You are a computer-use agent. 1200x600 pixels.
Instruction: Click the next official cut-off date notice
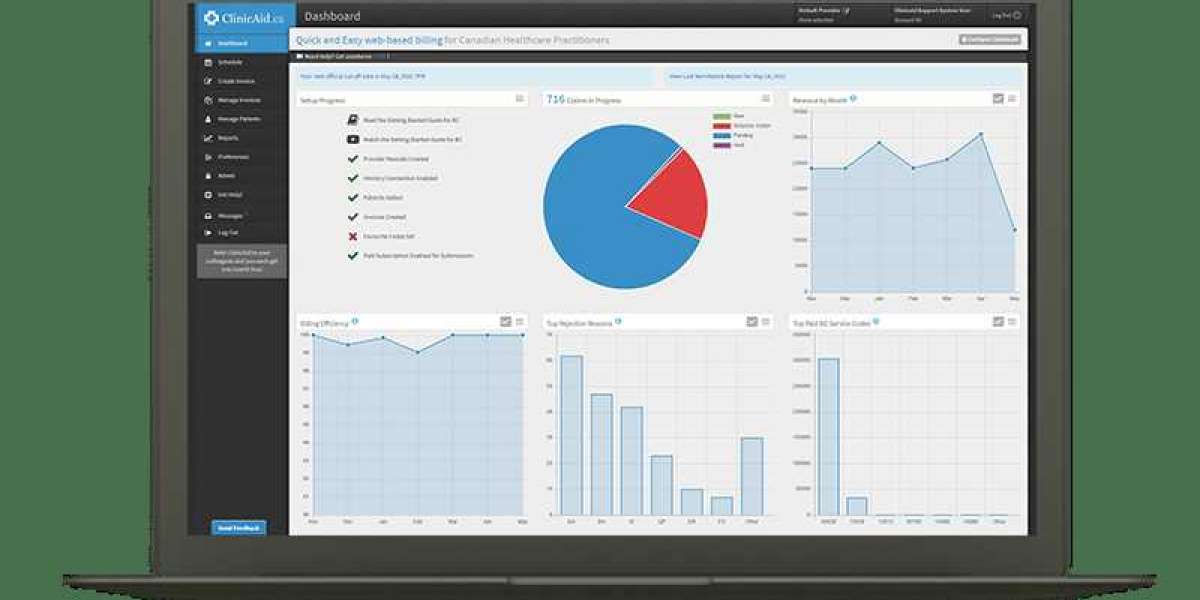[475, 75]
